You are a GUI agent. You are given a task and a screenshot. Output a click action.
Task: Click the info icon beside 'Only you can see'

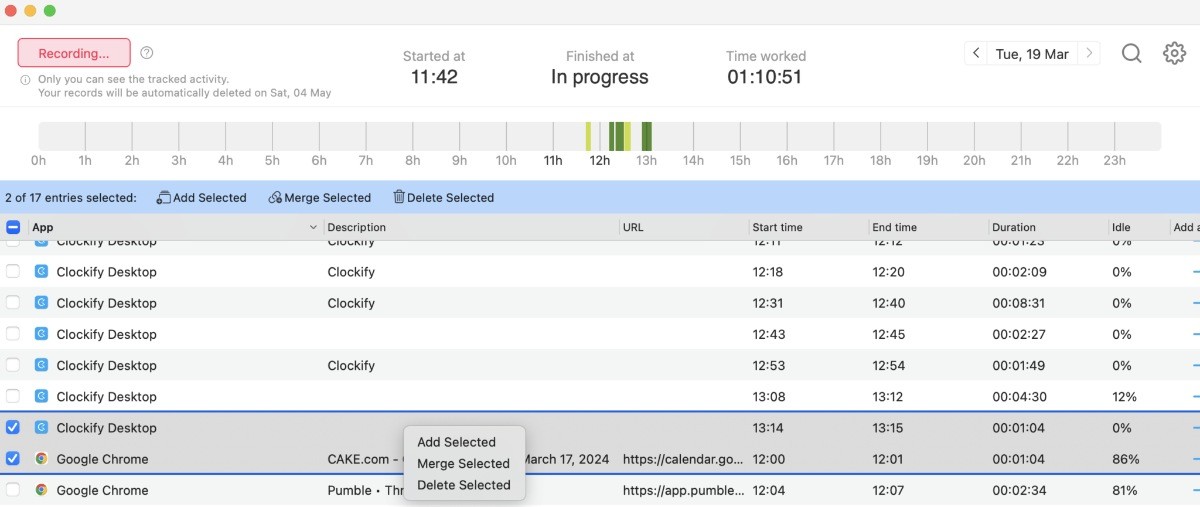(25, 79)
